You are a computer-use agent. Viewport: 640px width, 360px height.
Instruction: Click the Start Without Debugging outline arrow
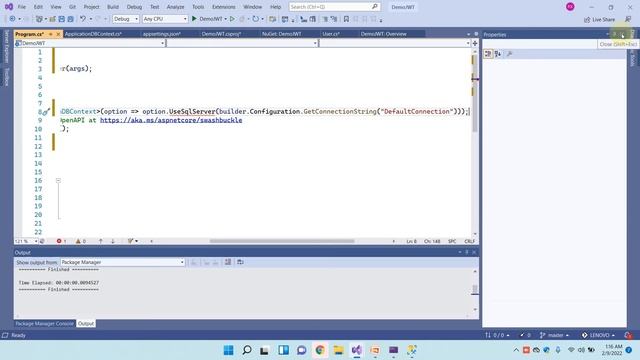232,19
